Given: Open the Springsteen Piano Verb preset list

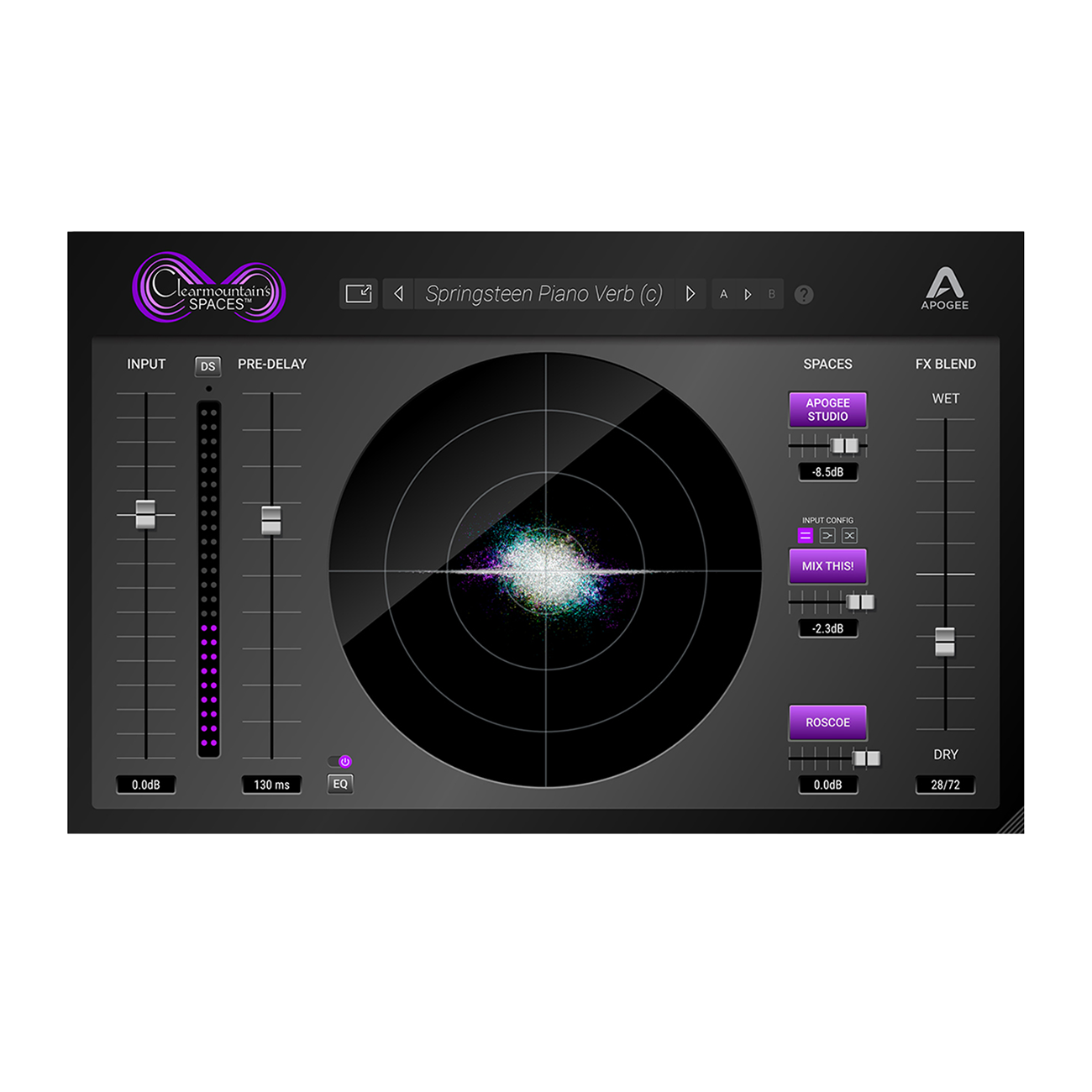Looking at the screenshot, I should (543, 294).
